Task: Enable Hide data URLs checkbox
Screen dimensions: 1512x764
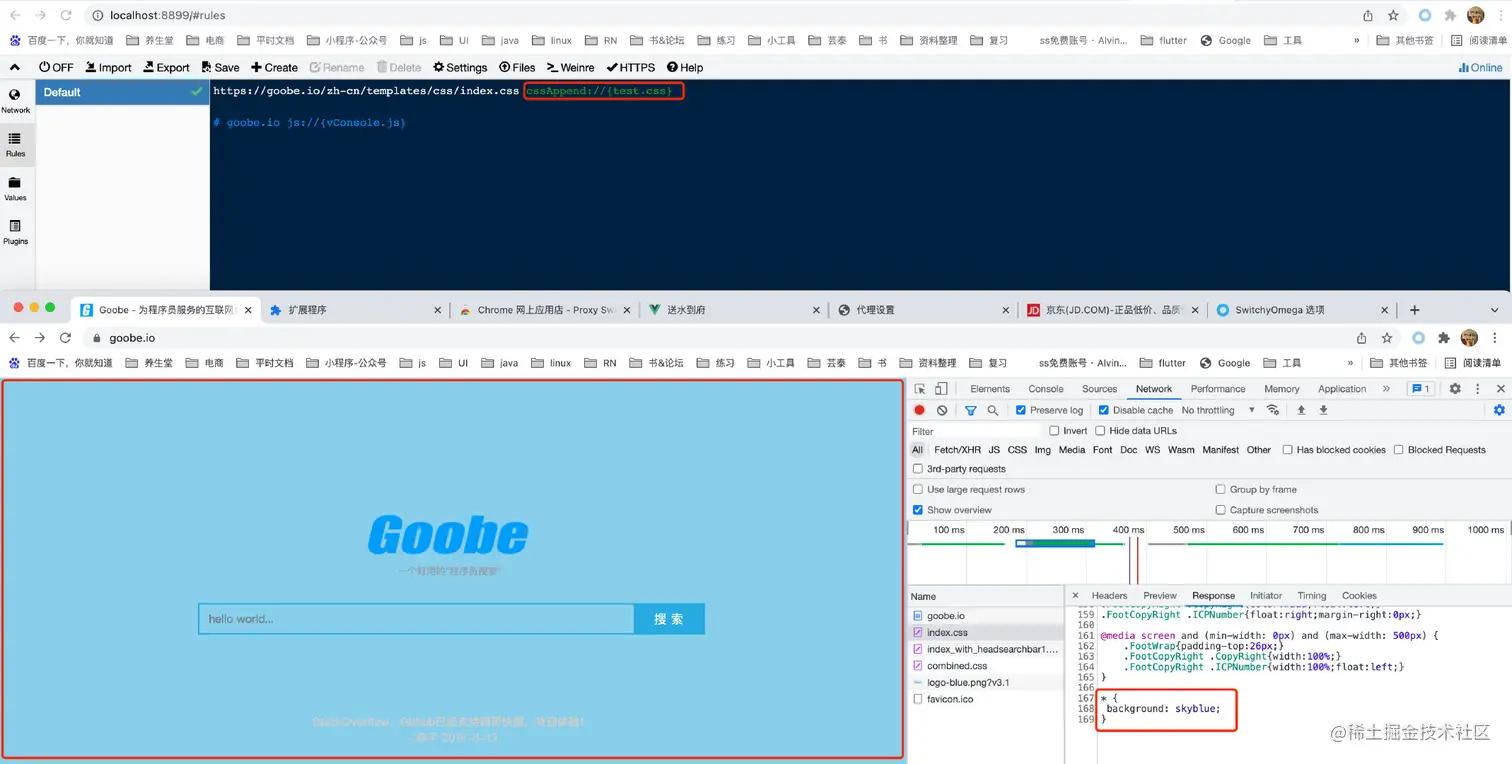Action: [1100, 431]
